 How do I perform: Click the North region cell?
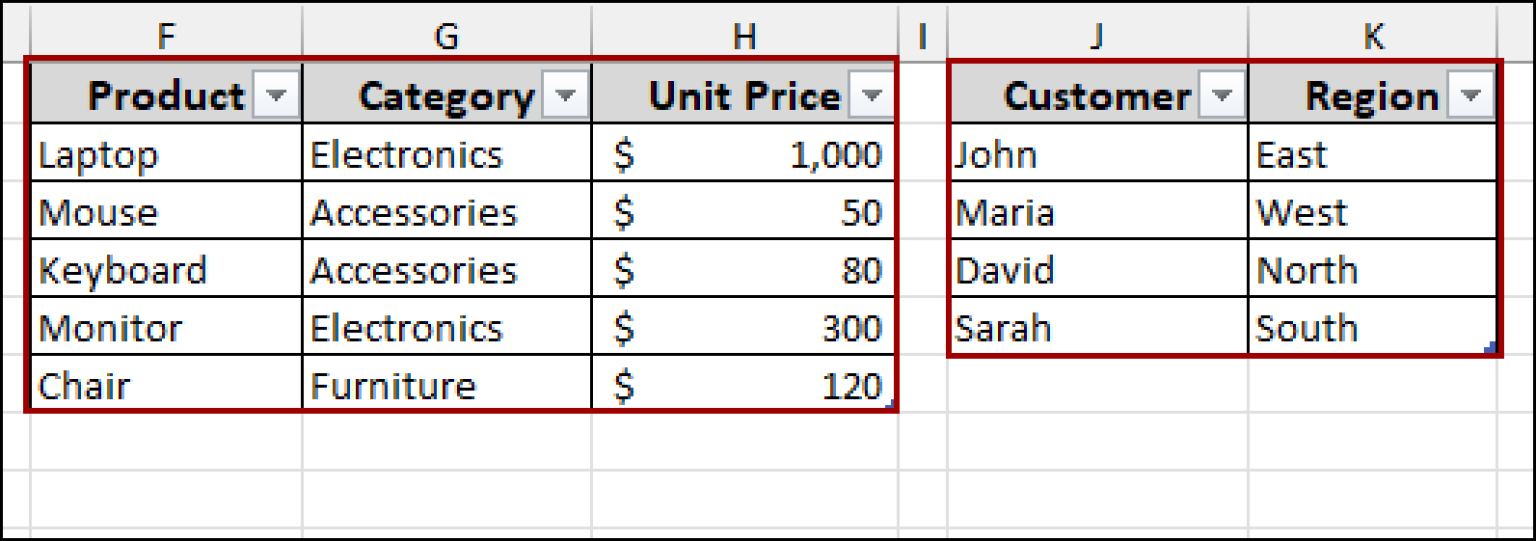[x=1373, y=270]
